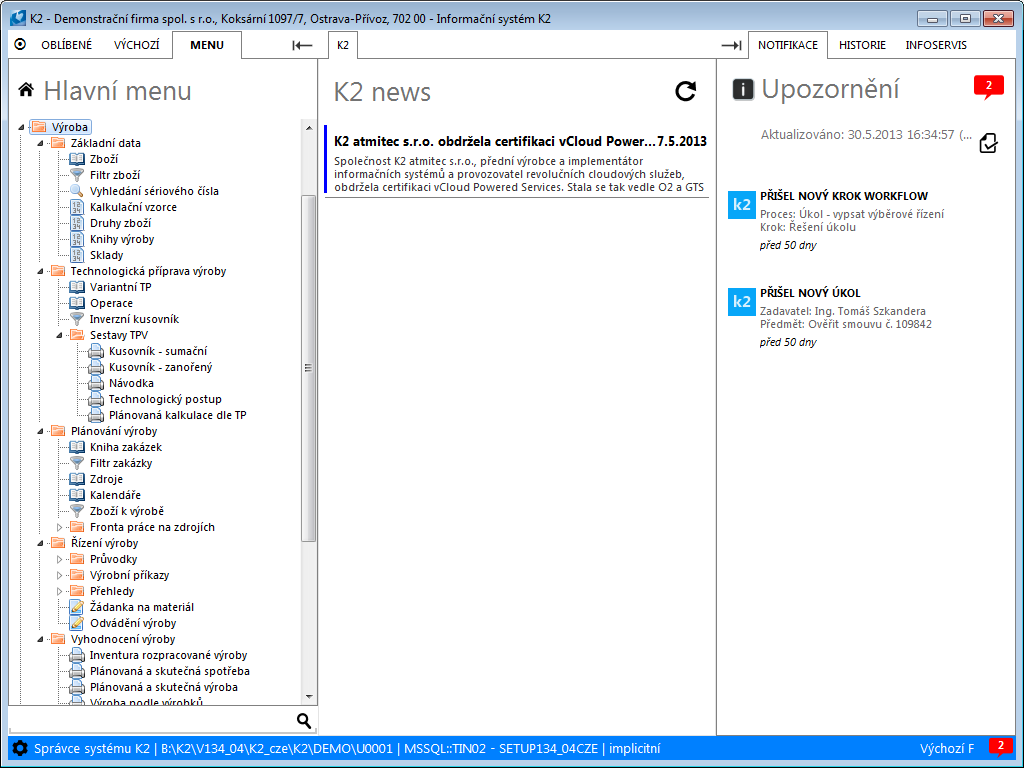Click the circle icon left of OBLÍBENÉ
Screen dimensions: 1024x768
click(x=20, y=44)
